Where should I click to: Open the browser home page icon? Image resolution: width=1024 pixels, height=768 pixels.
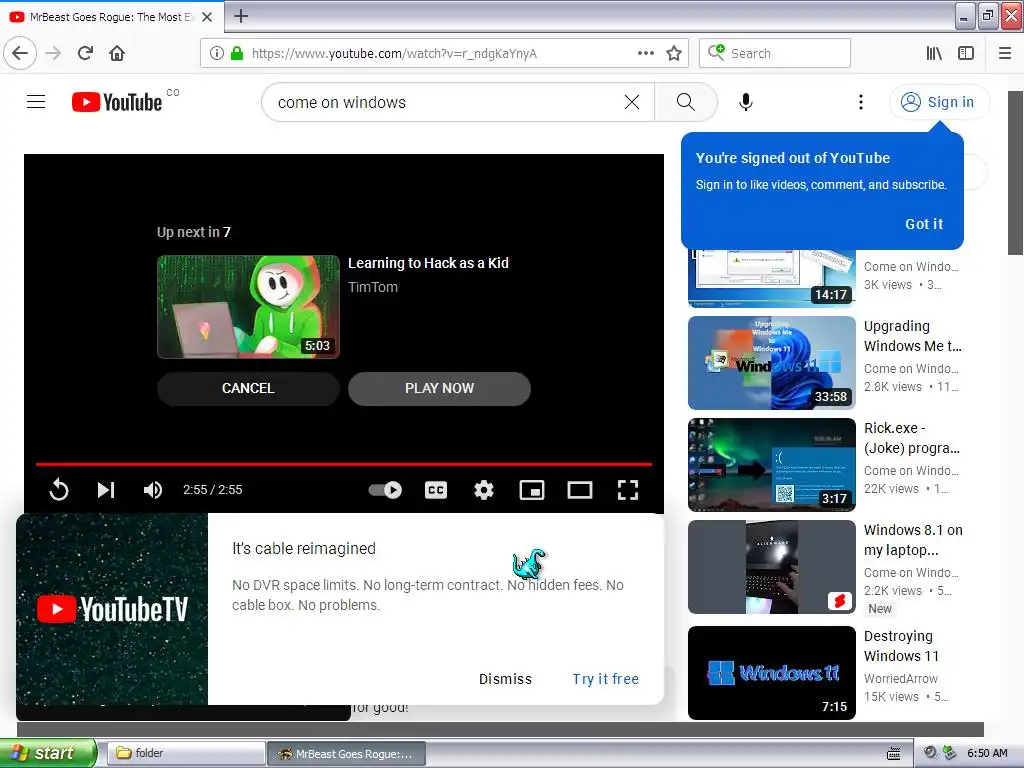pyautogui.click(x=117, y=53)
